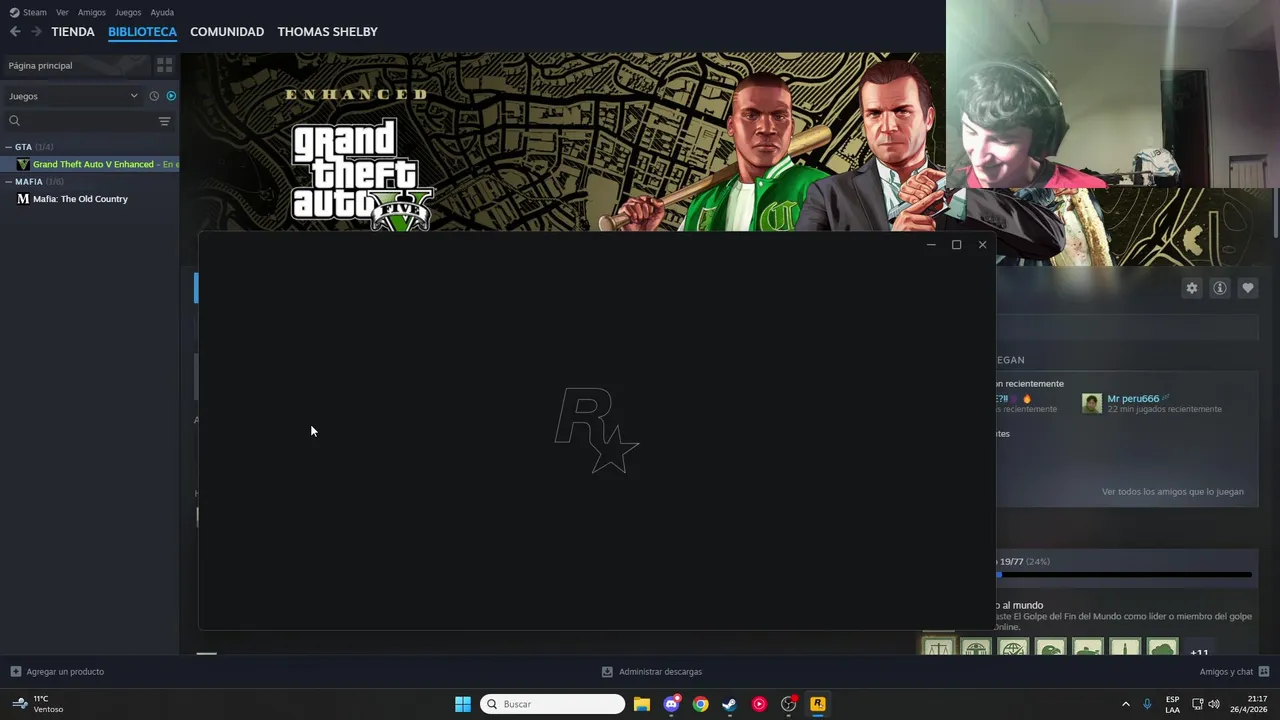Click the Administrar descargas icon

click(x=607, y=671)
